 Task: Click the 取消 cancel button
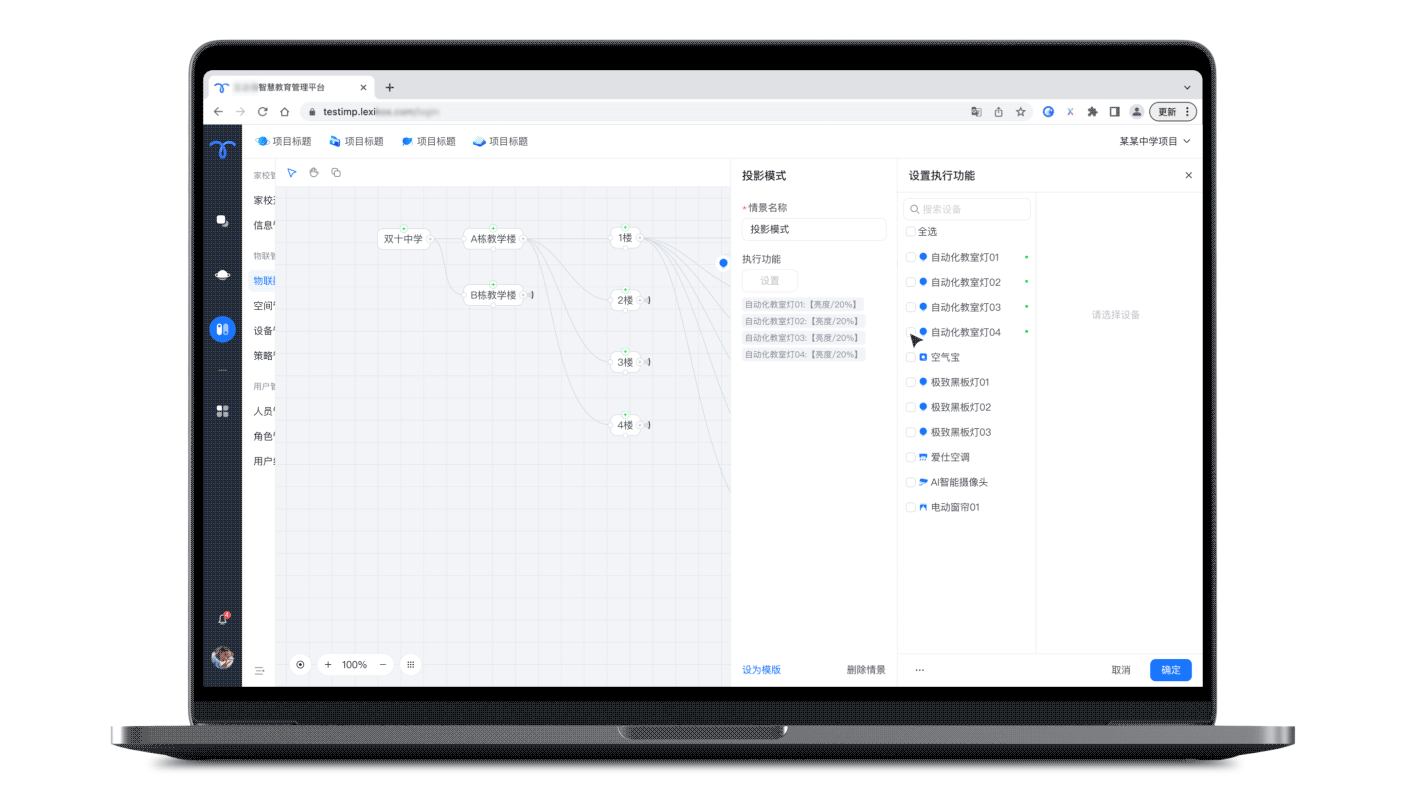1121,670
